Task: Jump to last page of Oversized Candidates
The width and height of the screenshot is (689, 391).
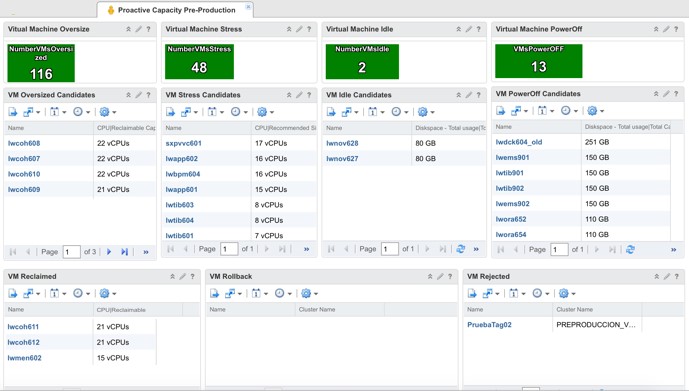Action: click(x=124, y=252)
